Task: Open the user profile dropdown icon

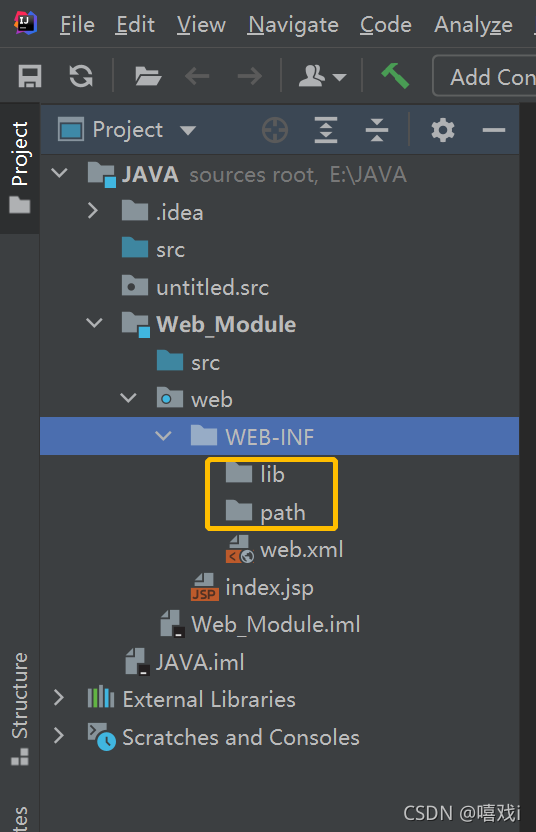Action: (x=322, y=76)
